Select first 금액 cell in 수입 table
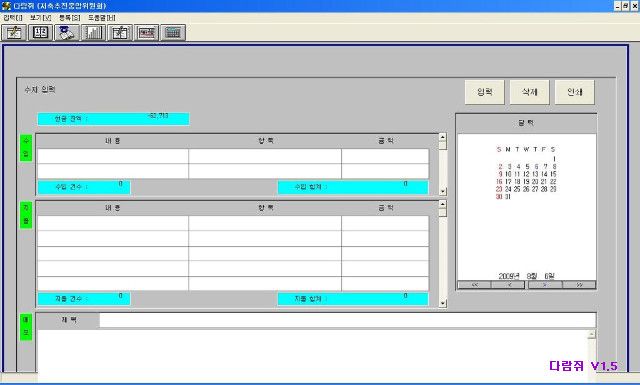This screenshot has width=640, height=385. tap(385, 156)
